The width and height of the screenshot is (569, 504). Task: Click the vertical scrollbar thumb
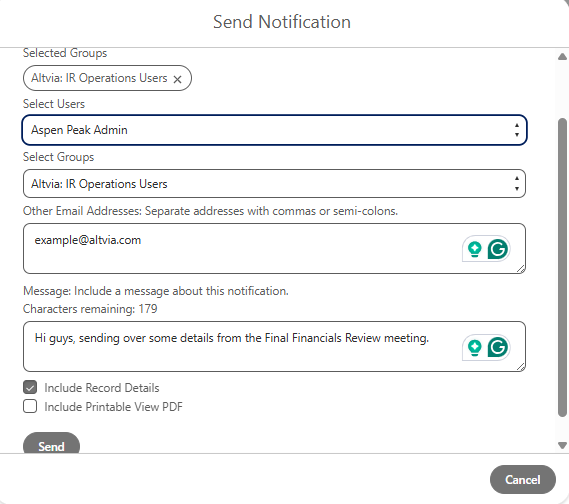[562, 268]
